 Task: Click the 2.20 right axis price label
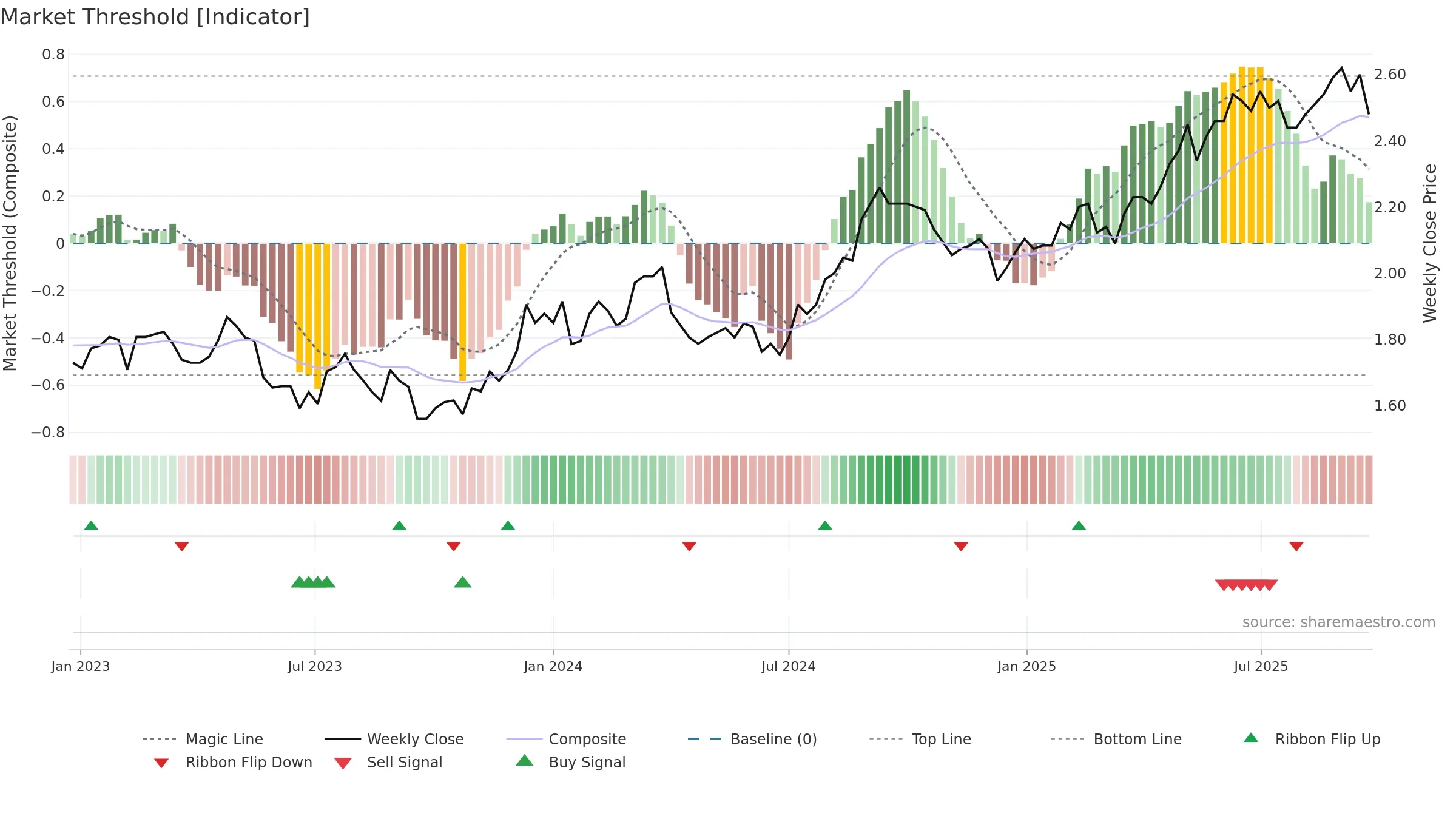click(1390, 207)
